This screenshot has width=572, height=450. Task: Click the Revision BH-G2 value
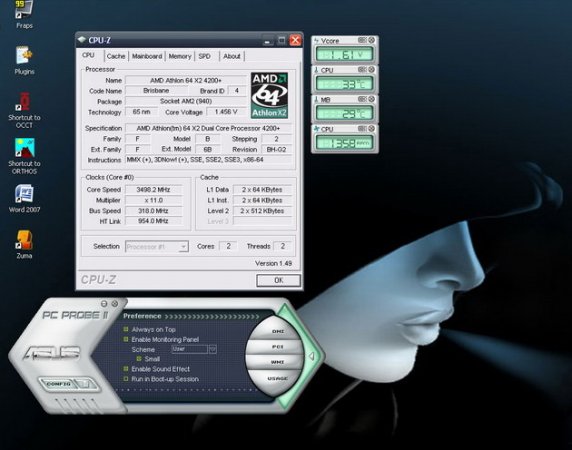pyautogui.click(x=276, y=150)
